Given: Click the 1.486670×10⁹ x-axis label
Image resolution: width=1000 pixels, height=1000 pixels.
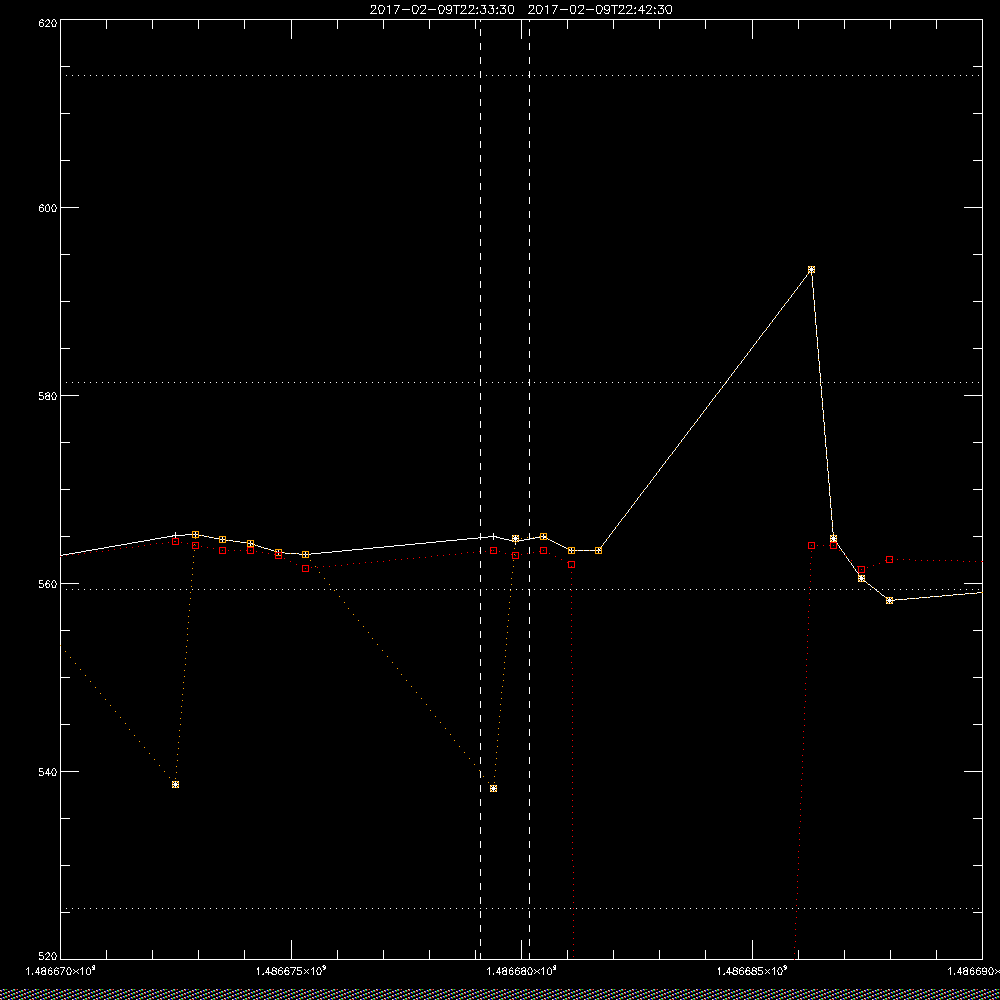Looking at the screenshot, I should point(61,971).
